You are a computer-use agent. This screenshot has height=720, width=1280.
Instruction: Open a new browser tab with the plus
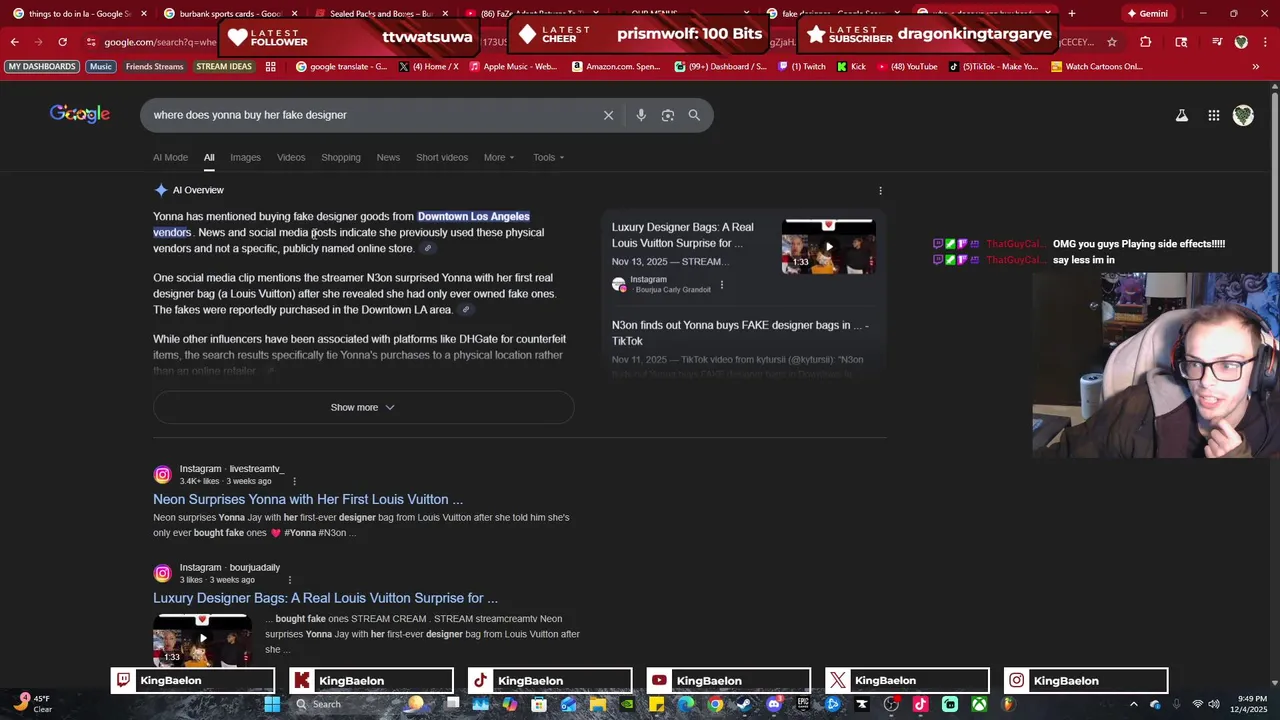pyautogui.click(x=1072, y=14)
